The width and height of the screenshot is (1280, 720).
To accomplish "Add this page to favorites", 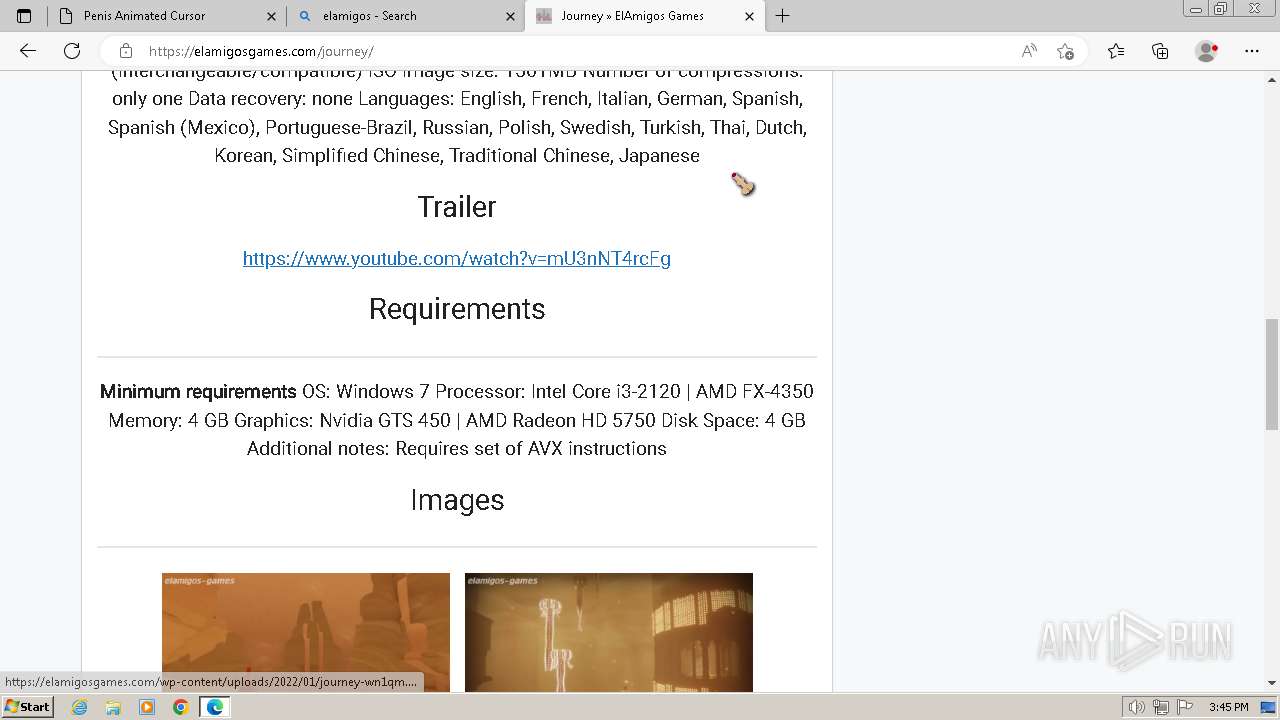I will point(1065,51).
